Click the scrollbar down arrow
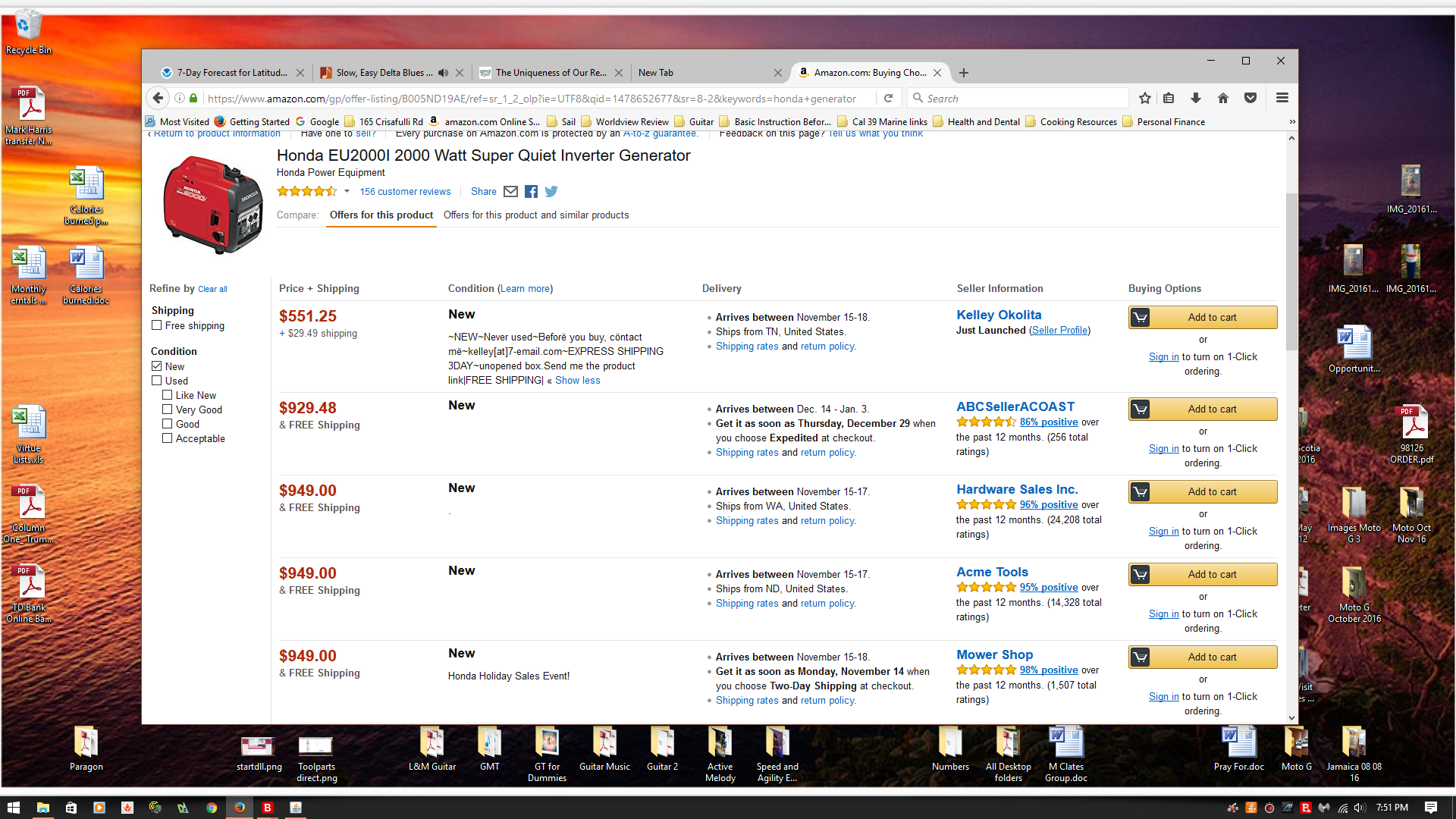The height and width of the screenshot is (819, 1456). tap(1291, 717)
